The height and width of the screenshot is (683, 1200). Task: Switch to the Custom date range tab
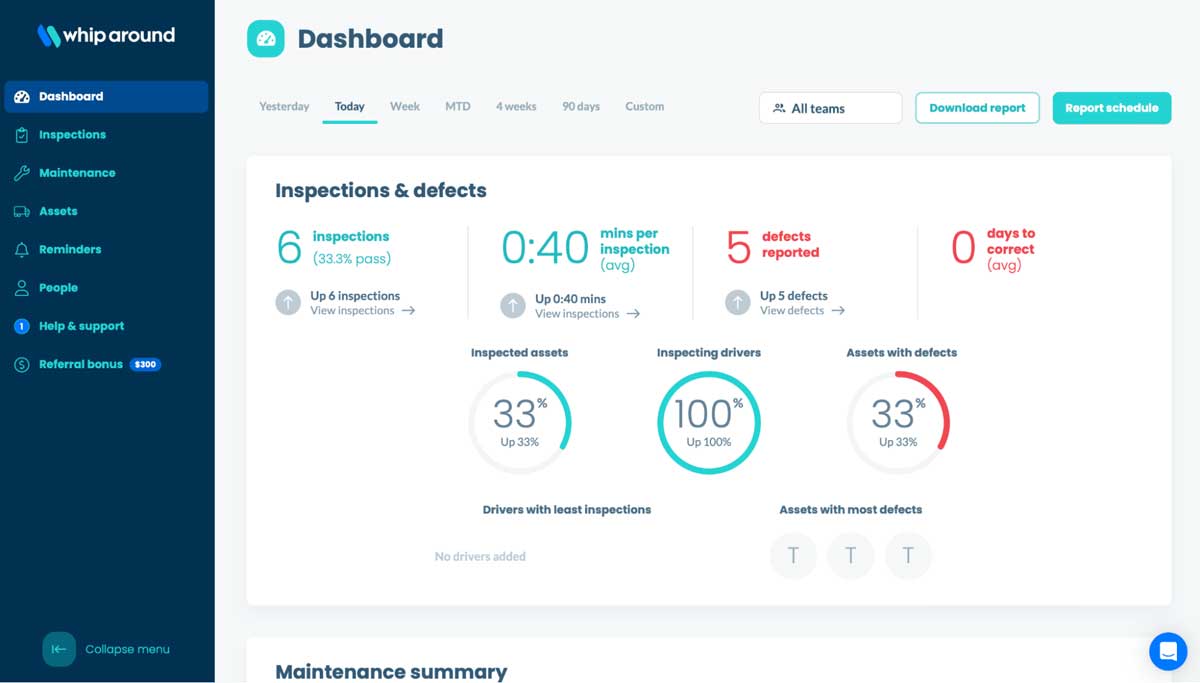tap(644, 105)
